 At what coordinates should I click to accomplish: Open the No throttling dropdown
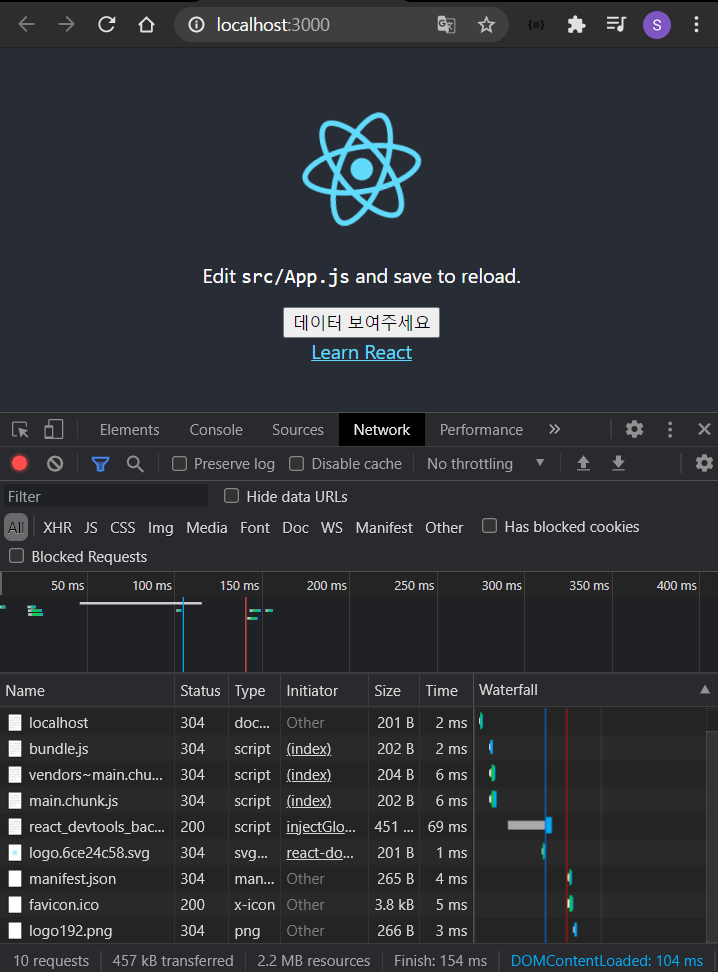pyautogui.click(x=485, y=464)
